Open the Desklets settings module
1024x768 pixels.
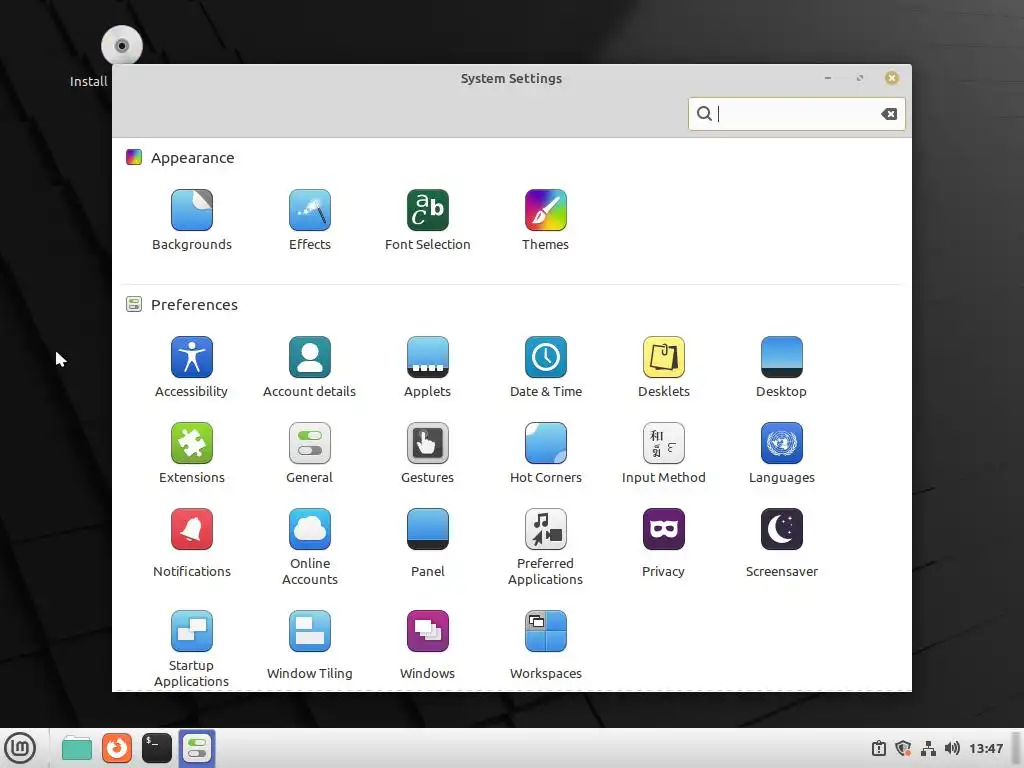(x=664, y=367)
